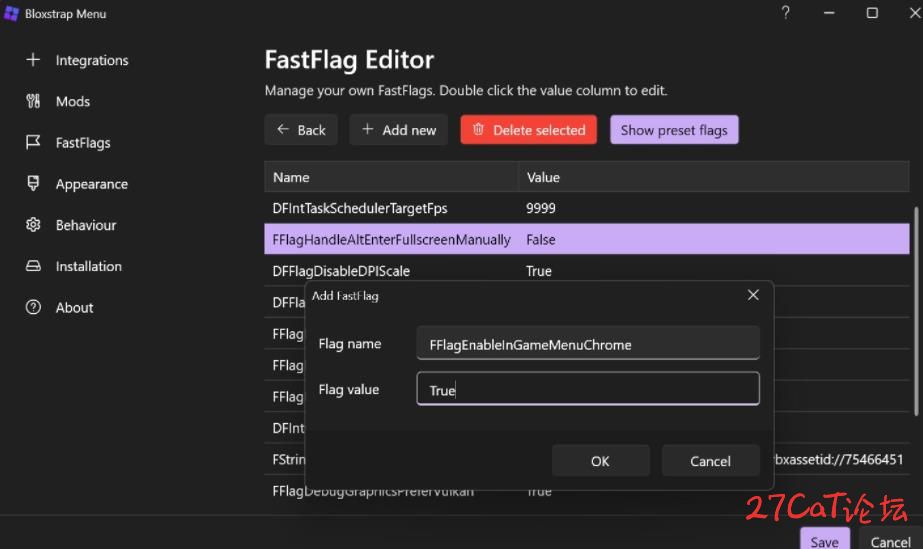Screen dimensions: 923x549
Task: Click the Integrations plus icon
Action: click(x=33, y=59)
